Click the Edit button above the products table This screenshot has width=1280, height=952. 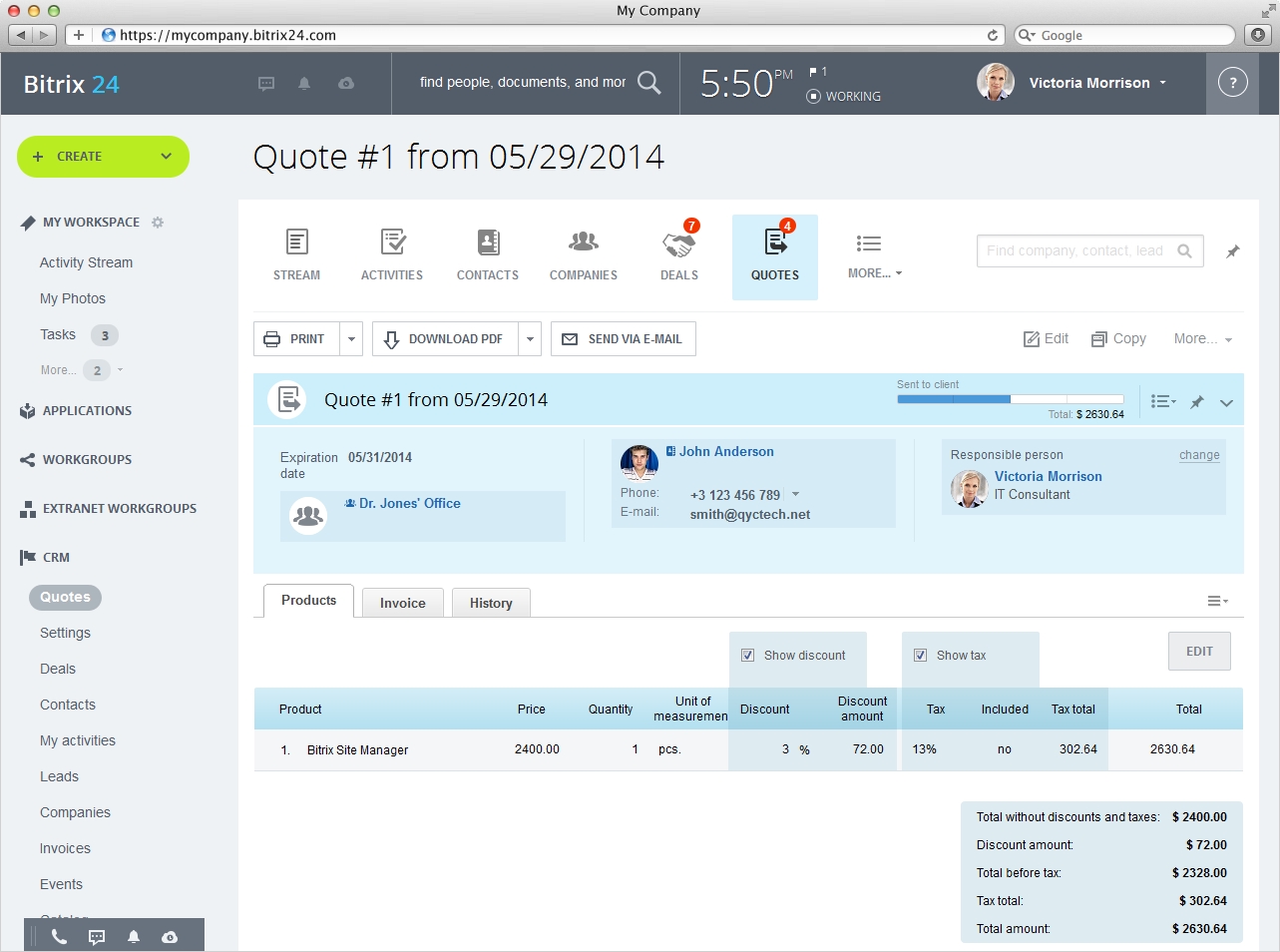pos(1198,651)
